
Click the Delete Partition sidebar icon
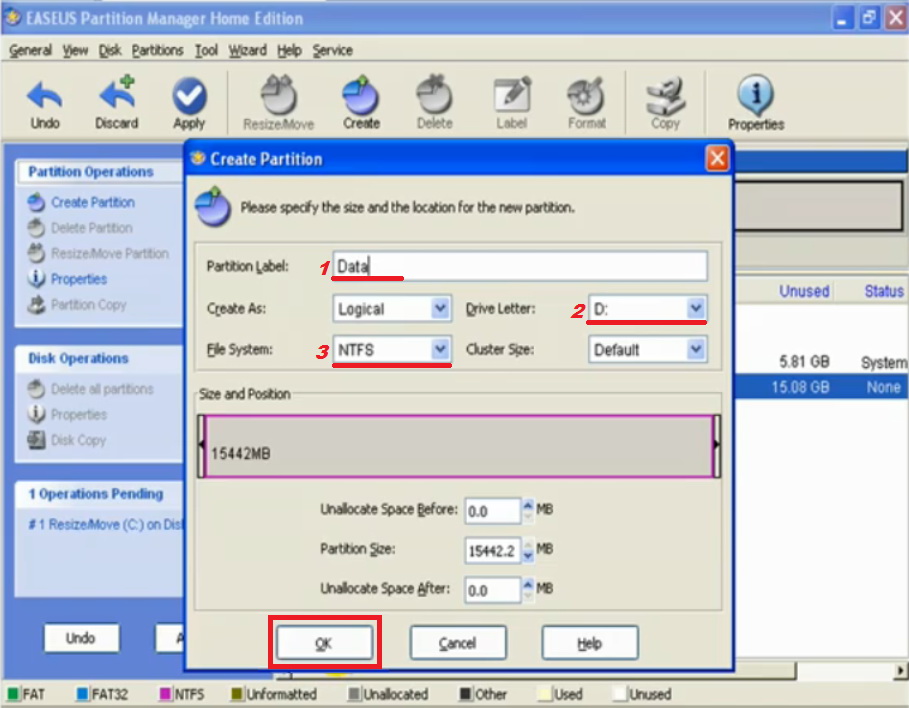(36, 228)
